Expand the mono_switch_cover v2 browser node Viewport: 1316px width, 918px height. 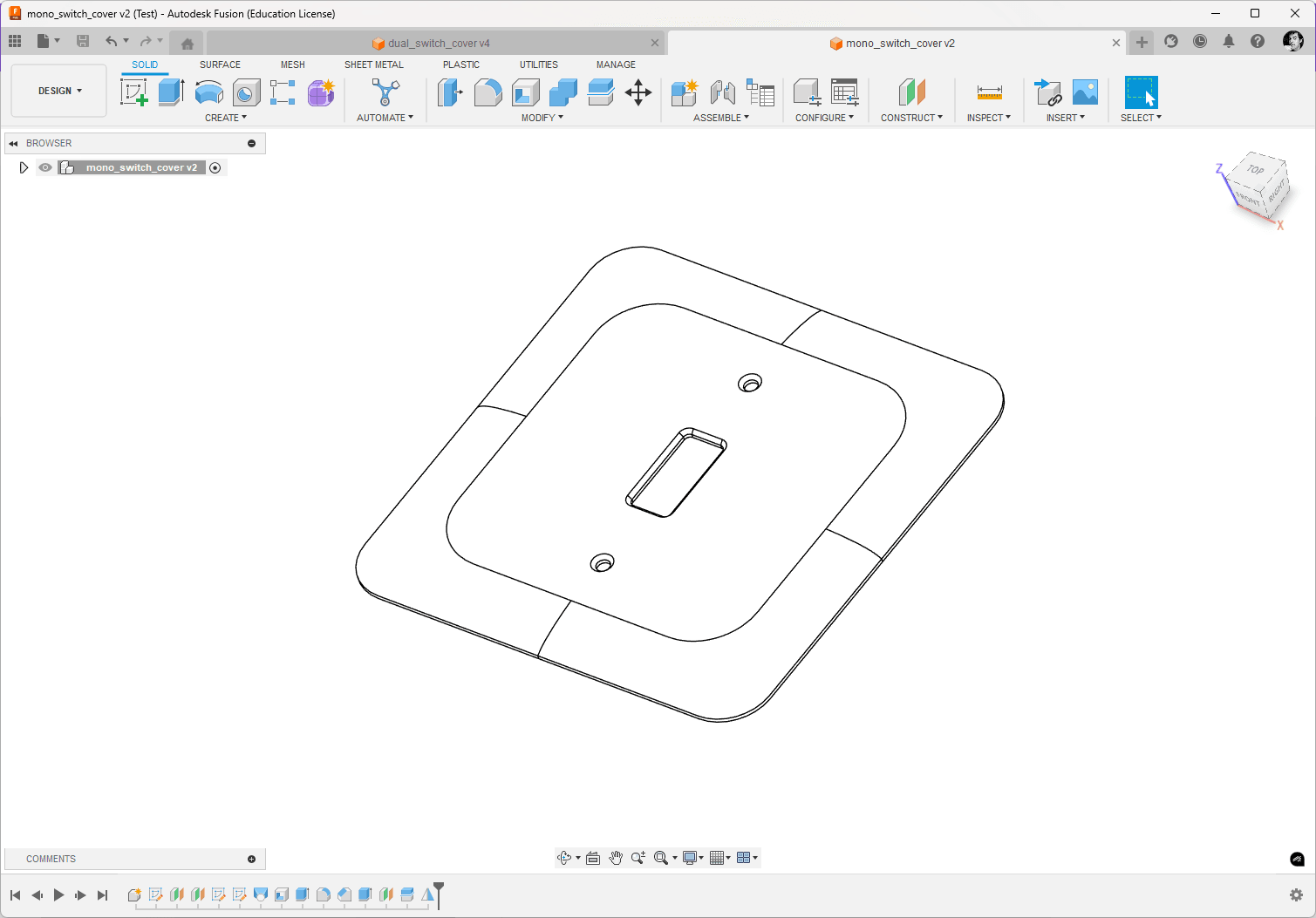pyautogui.click(x=24, y=167)
